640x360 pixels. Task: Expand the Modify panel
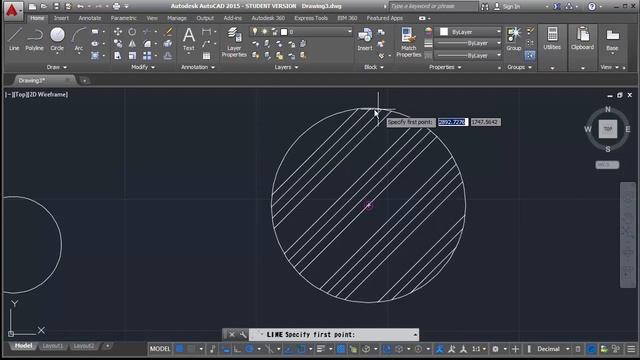(x=143, y=67)
